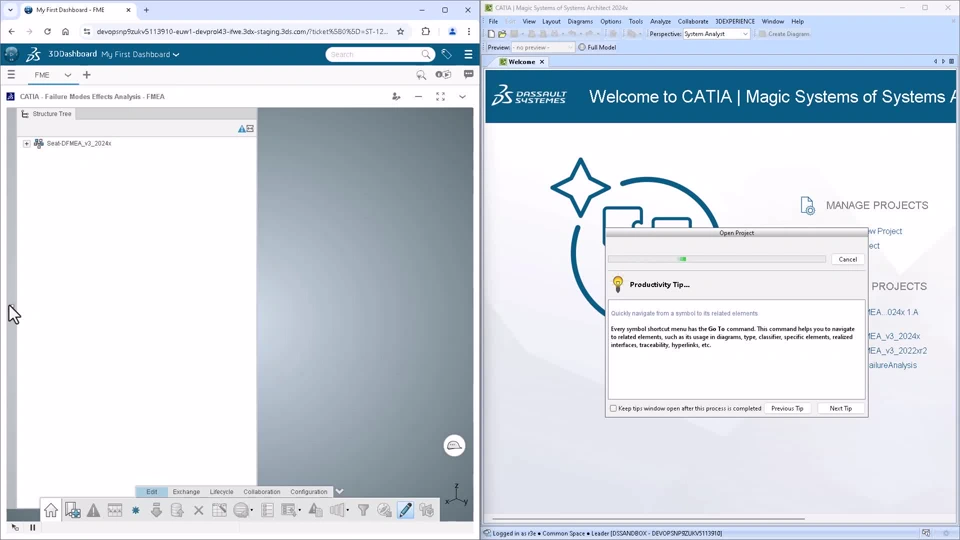Maximize the FMEA widget with fullscreen icon
960x540 pixels.
(440, 97)
